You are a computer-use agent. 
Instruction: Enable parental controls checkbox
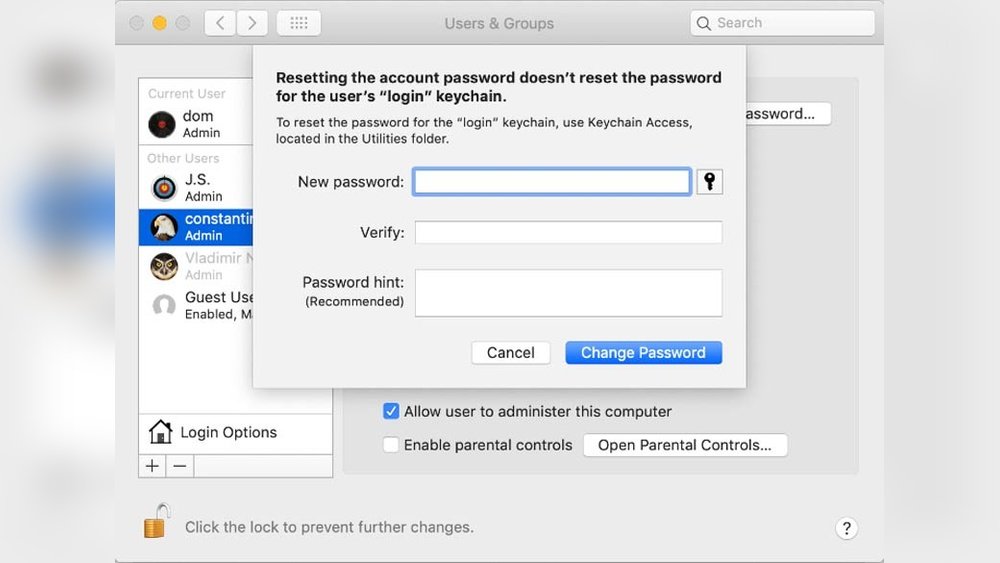pos(392,445)
